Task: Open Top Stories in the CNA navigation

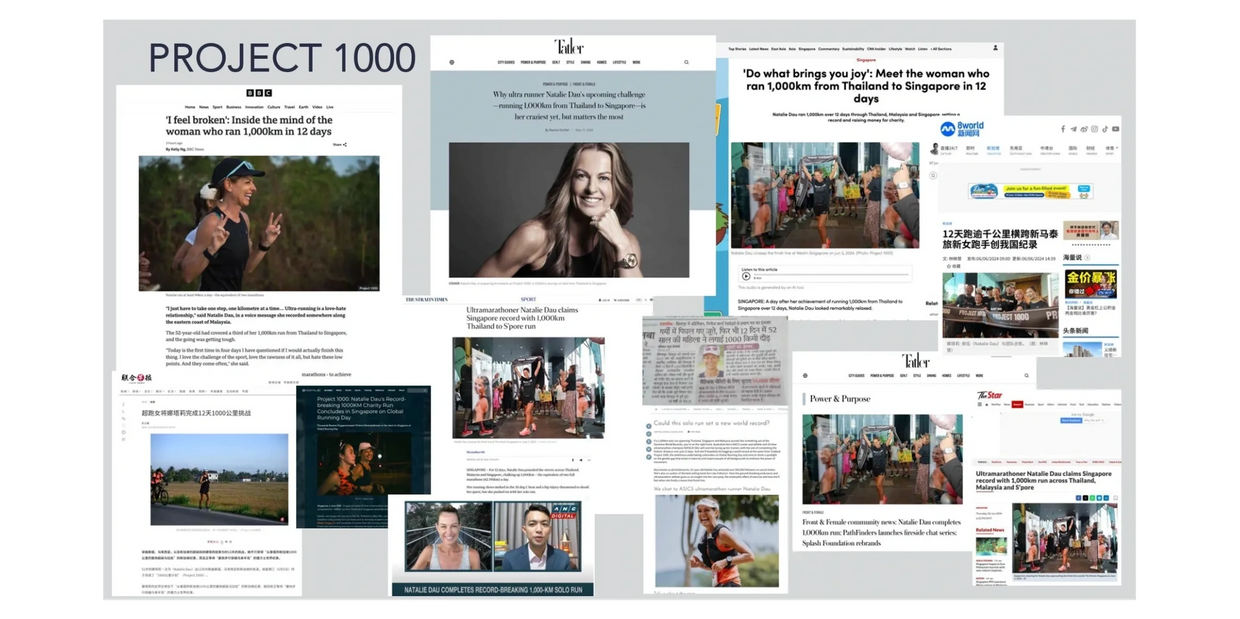Action: coord(738,48)
